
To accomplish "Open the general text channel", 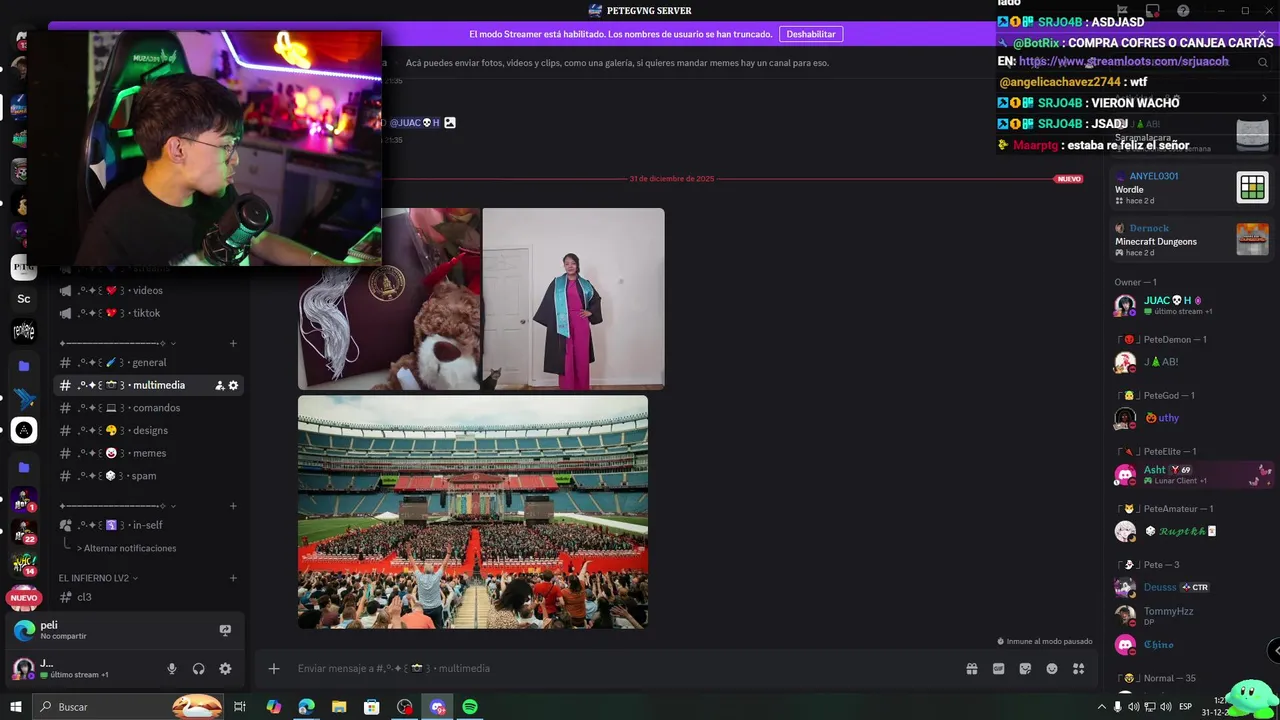I will [148, 362].
